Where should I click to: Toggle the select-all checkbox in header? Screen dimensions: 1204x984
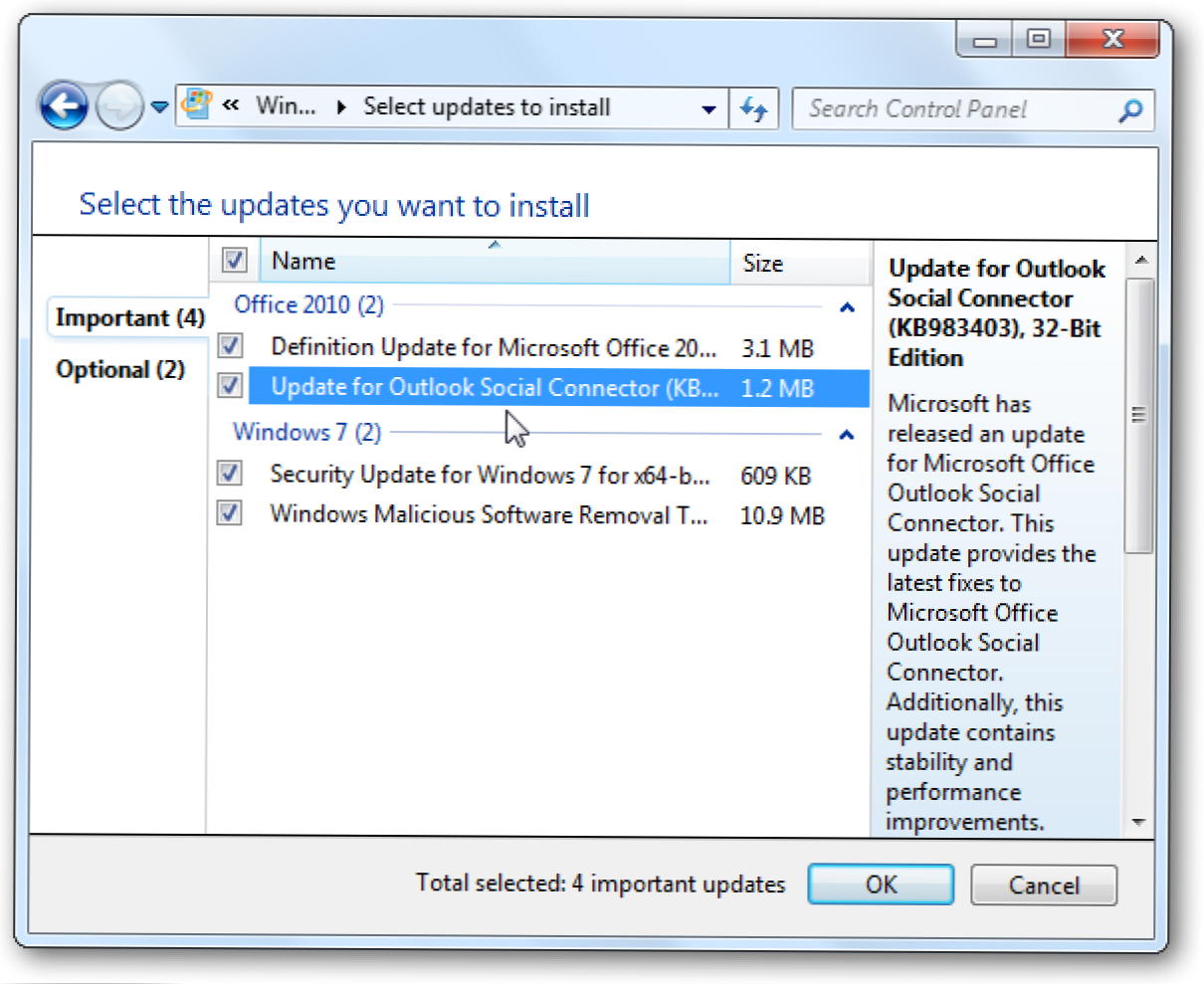click(x=234, y=261)
